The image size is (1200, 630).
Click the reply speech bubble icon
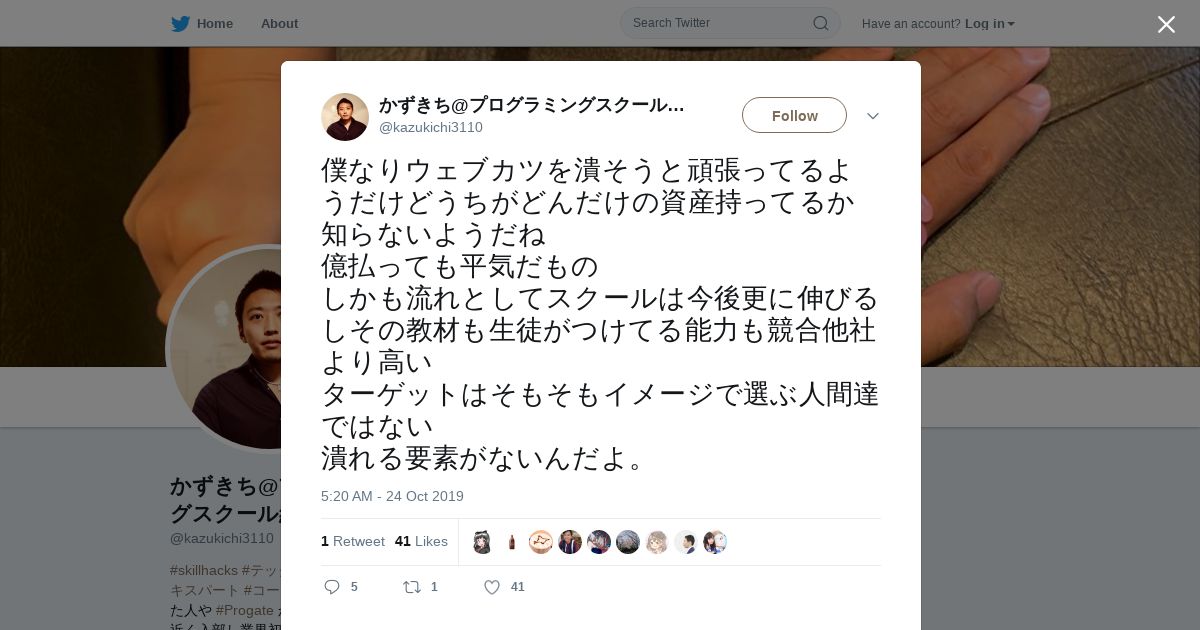pos(332,587)
